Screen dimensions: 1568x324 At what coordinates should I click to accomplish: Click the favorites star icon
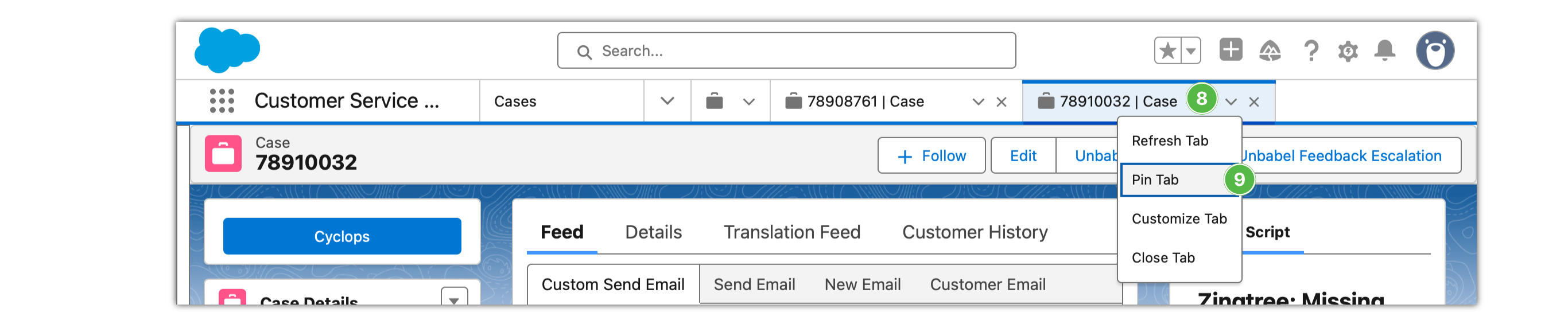[1167, 50]
